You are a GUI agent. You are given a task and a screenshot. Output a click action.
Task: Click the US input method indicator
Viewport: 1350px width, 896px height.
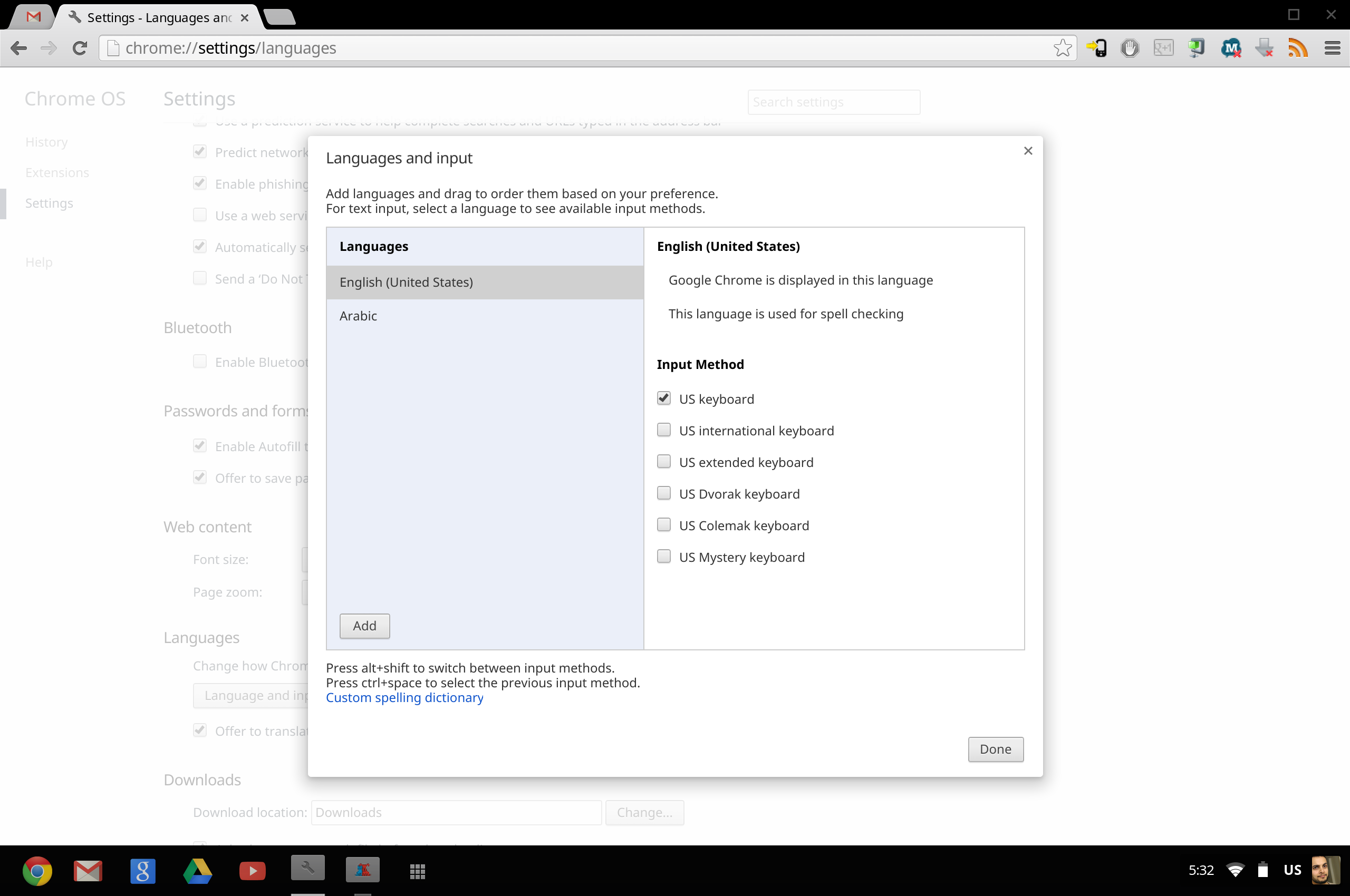point(1292,870)
